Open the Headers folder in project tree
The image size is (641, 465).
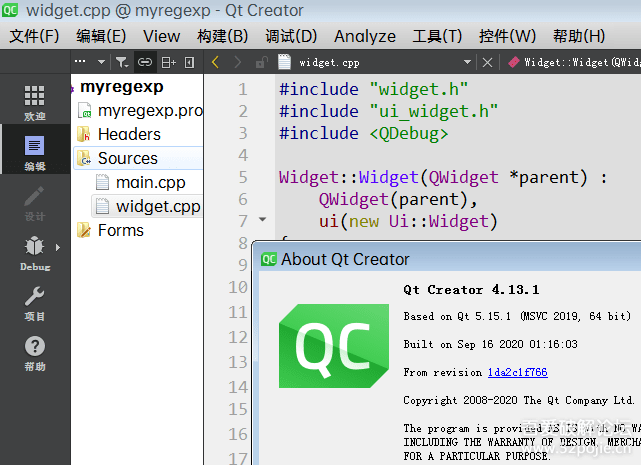[x=128, y=134]
